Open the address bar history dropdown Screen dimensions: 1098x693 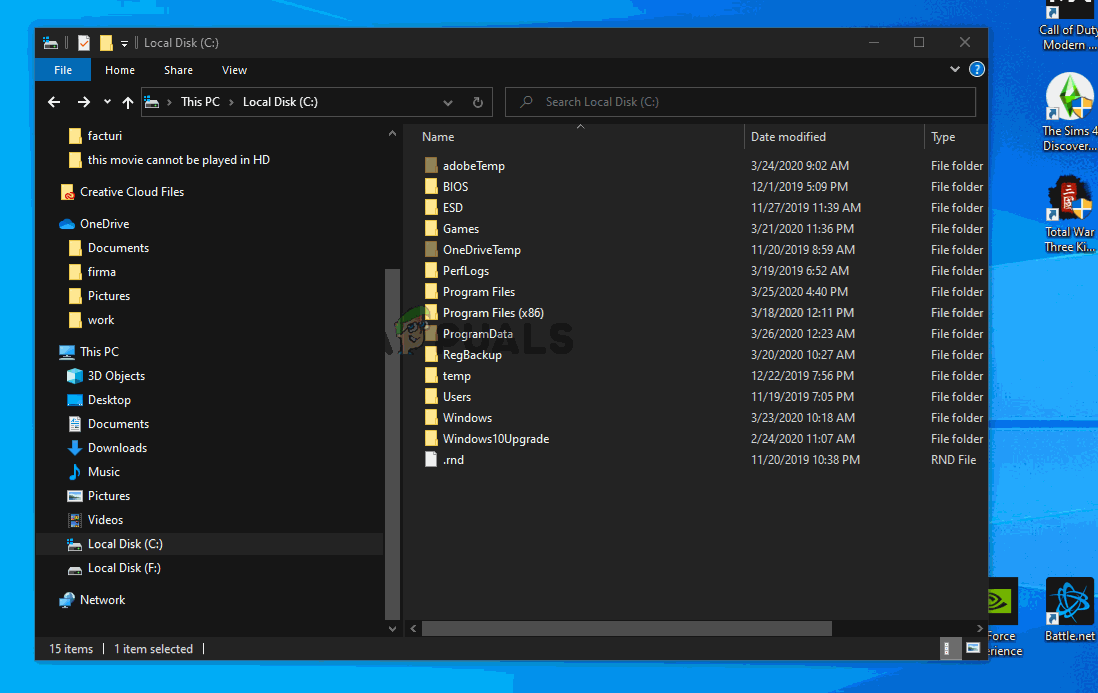(x=448, y=102)
